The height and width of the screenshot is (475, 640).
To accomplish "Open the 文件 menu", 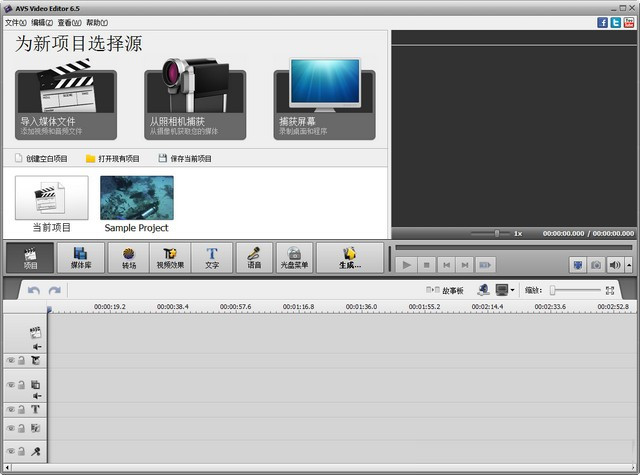I will point(15,22).
